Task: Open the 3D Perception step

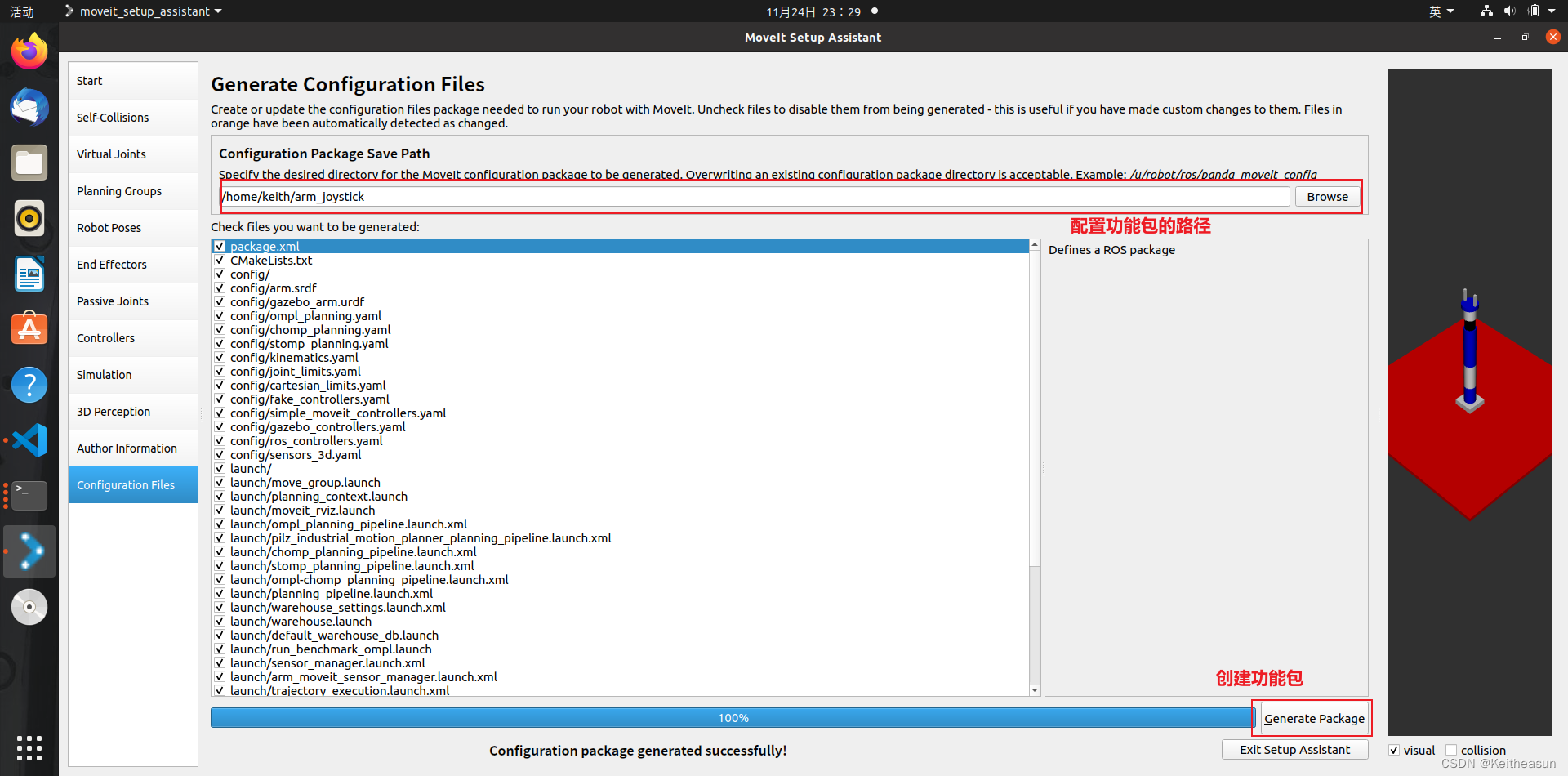Action: click(x=133, y=412)
